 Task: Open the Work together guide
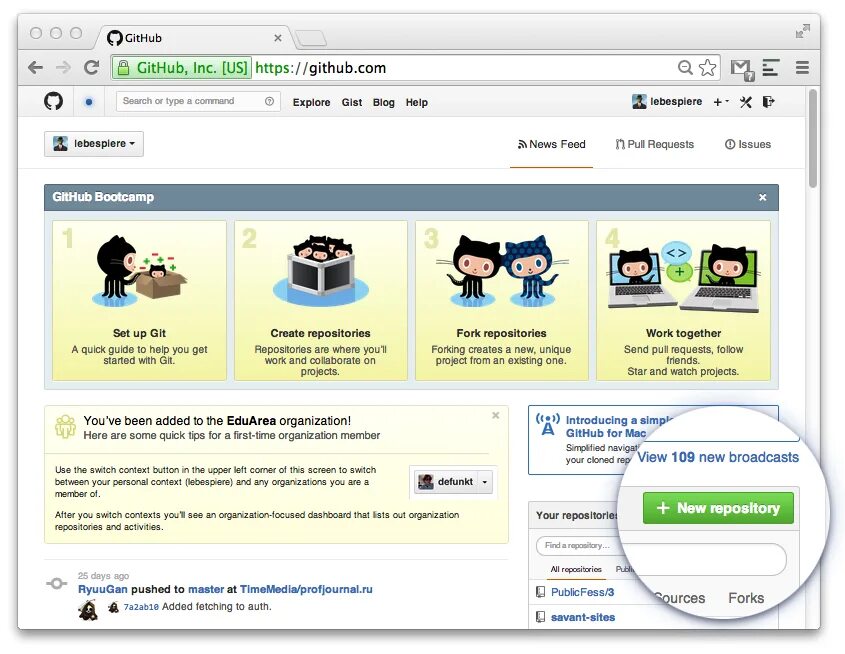tap(683, 301)
